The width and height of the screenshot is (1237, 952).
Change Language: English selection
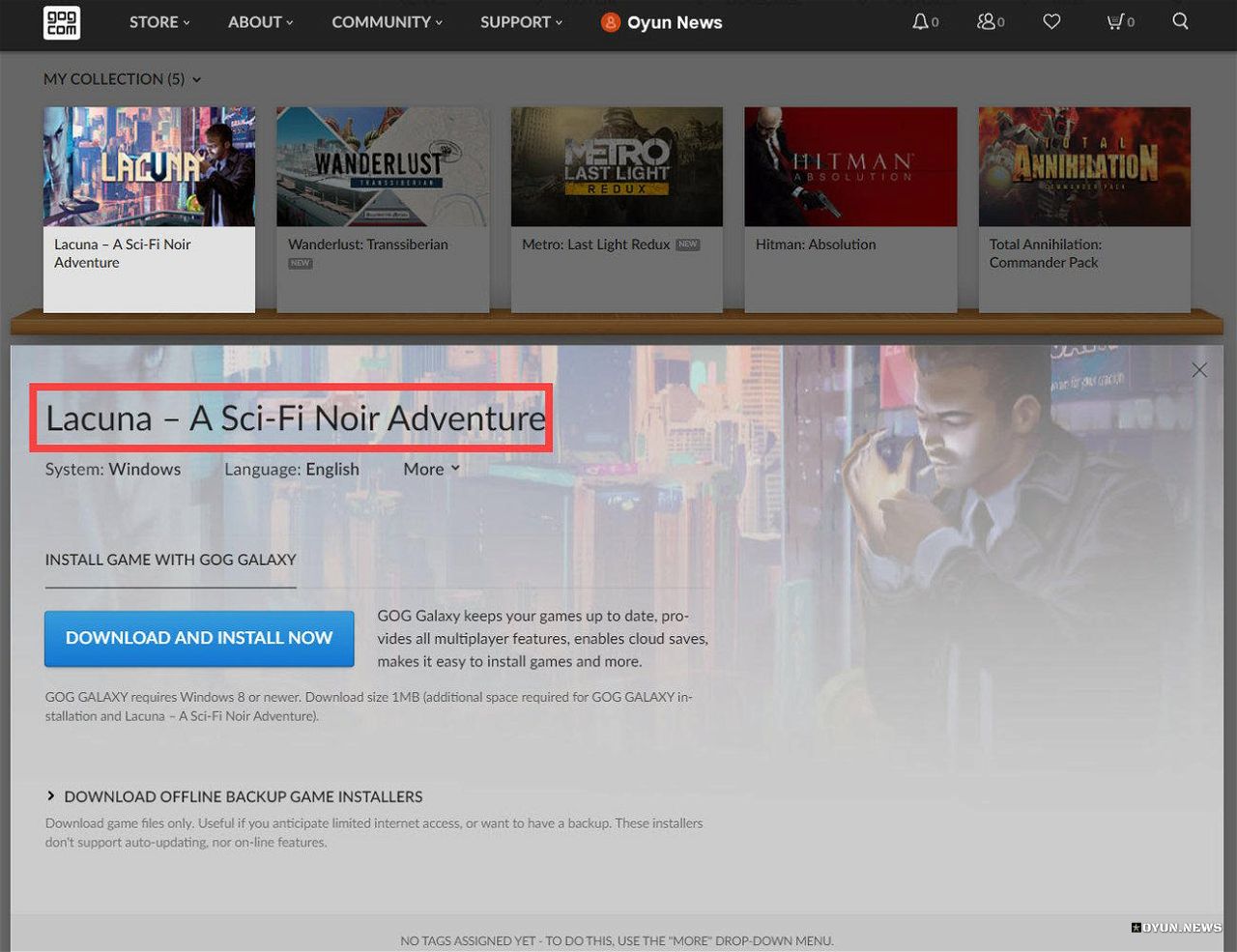[292, 469]
